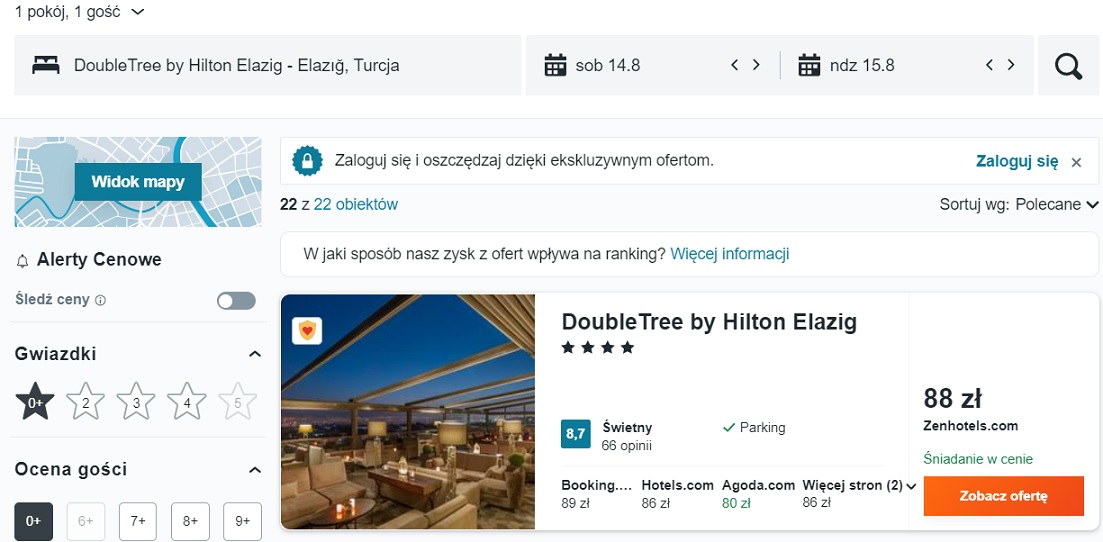
Task: Click the destination field DoubleTree by Hilton Elazig
Action: pos(267,65)
